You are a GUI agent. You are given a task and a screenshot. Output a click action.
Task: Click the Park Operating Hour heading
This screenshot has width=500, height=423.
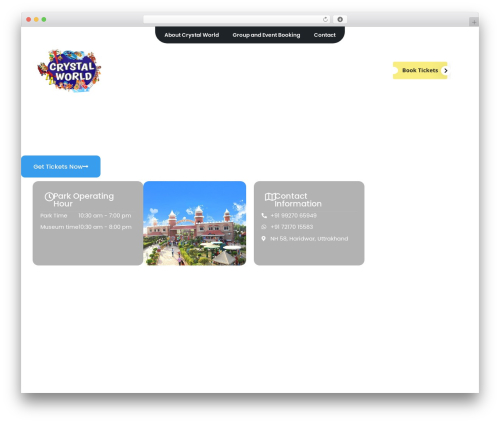click(83, 200)
